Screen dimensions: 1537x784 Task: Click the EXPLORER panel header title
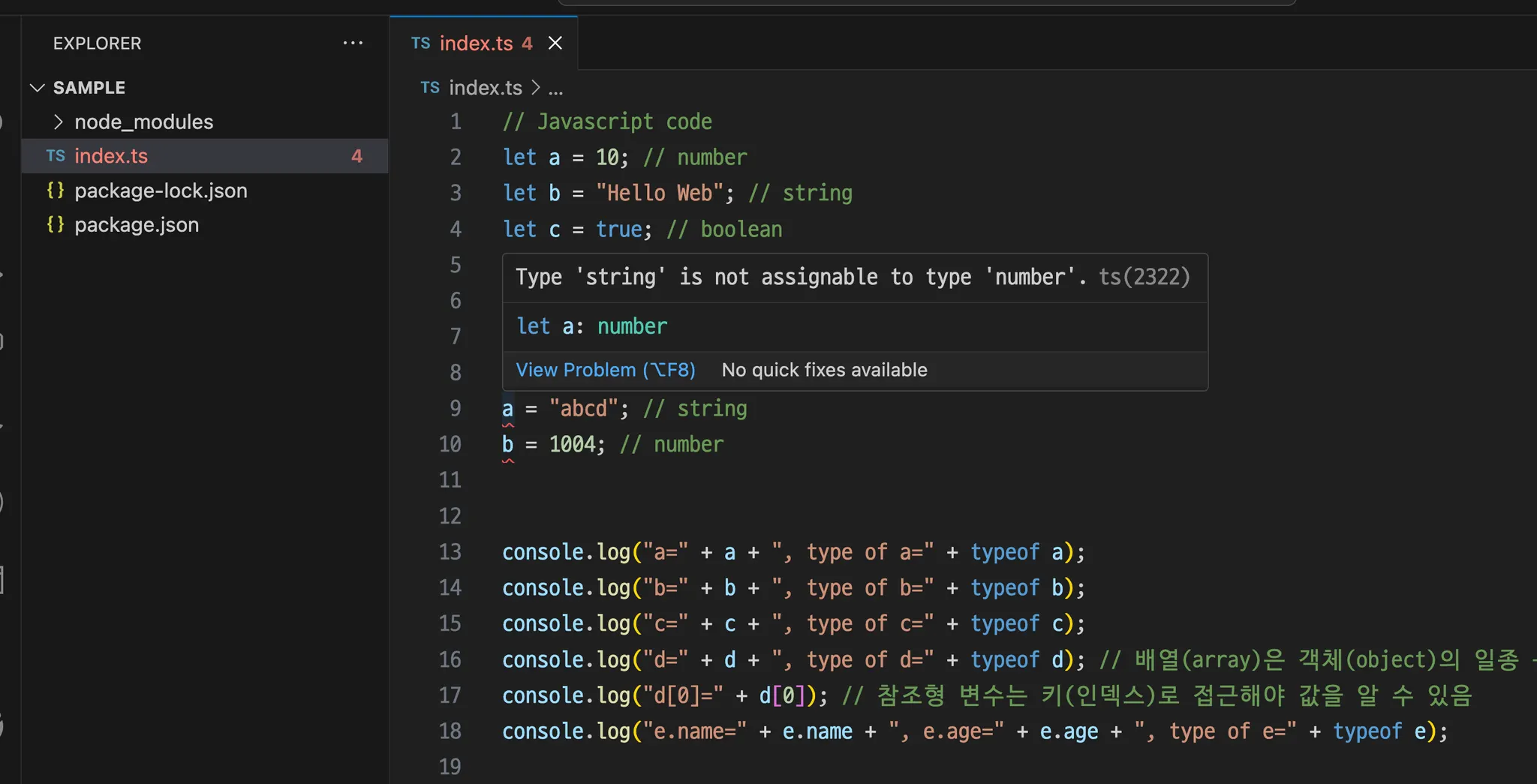tap(97, 44)
